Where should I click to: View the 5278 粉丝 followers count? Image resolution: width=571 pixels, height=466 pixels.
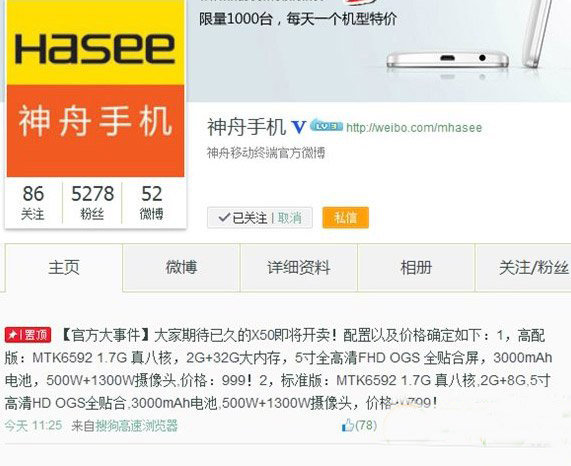point(92,203)
